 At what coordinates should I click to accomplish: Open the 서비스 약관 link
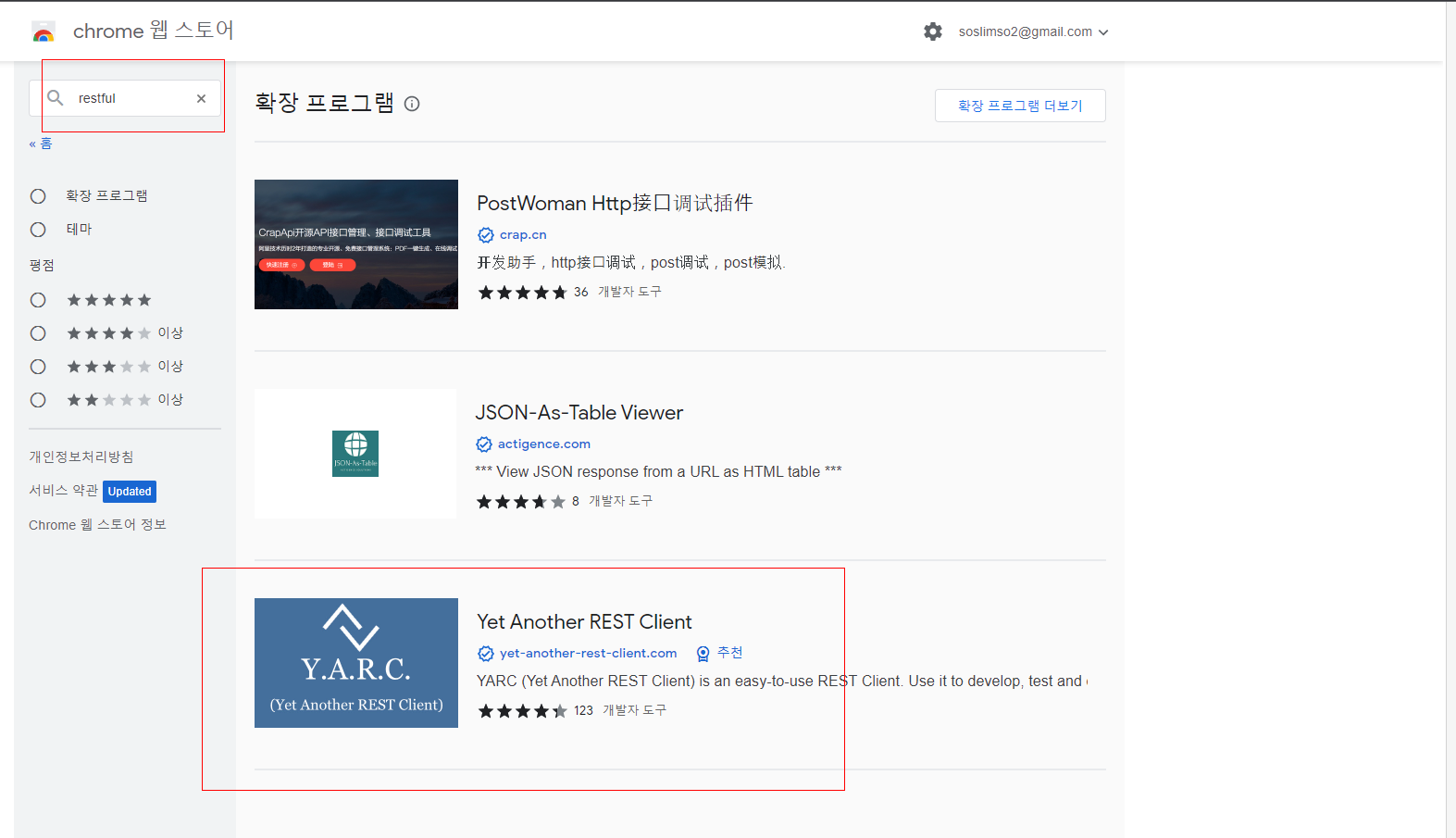click(x=63, y=490)
